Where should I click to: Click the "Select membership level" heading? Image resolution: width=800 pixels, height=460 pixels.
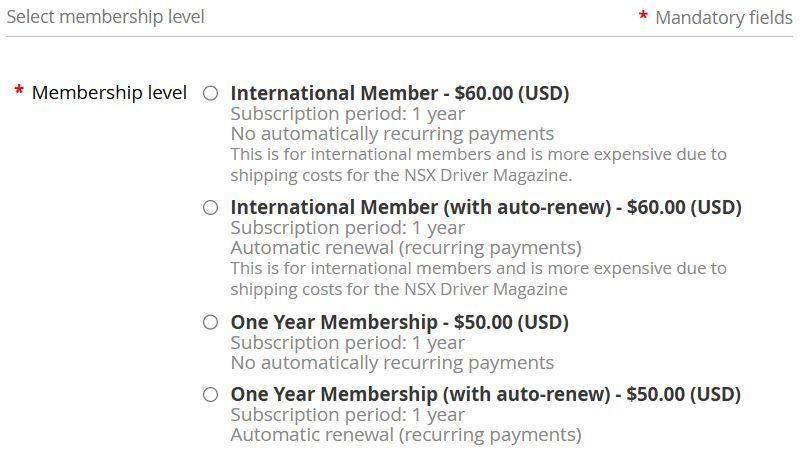(105, 17)
